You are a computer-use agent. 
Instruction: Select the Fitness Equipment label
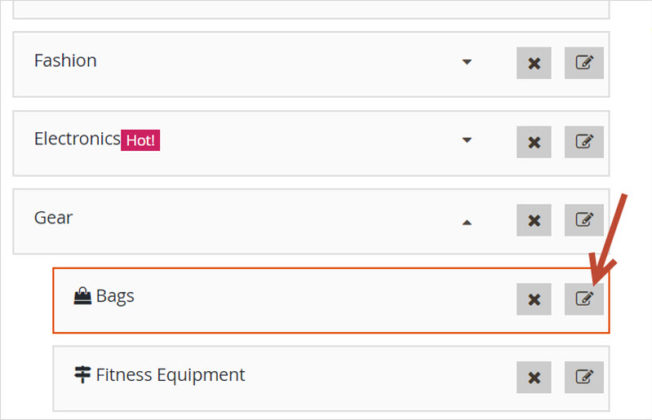tap(170, 375)
